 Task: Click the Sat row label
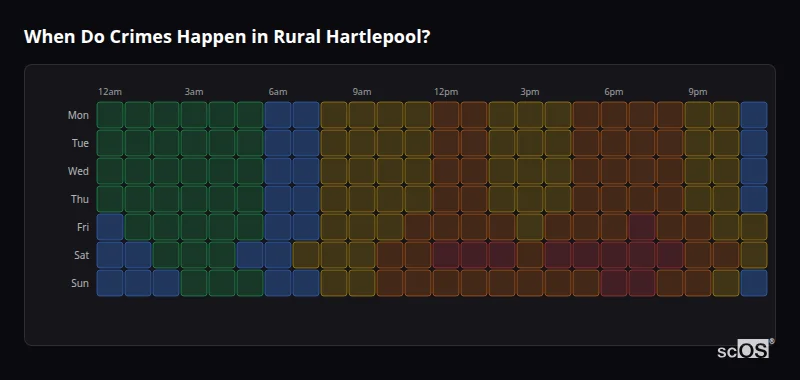[82, 256]
